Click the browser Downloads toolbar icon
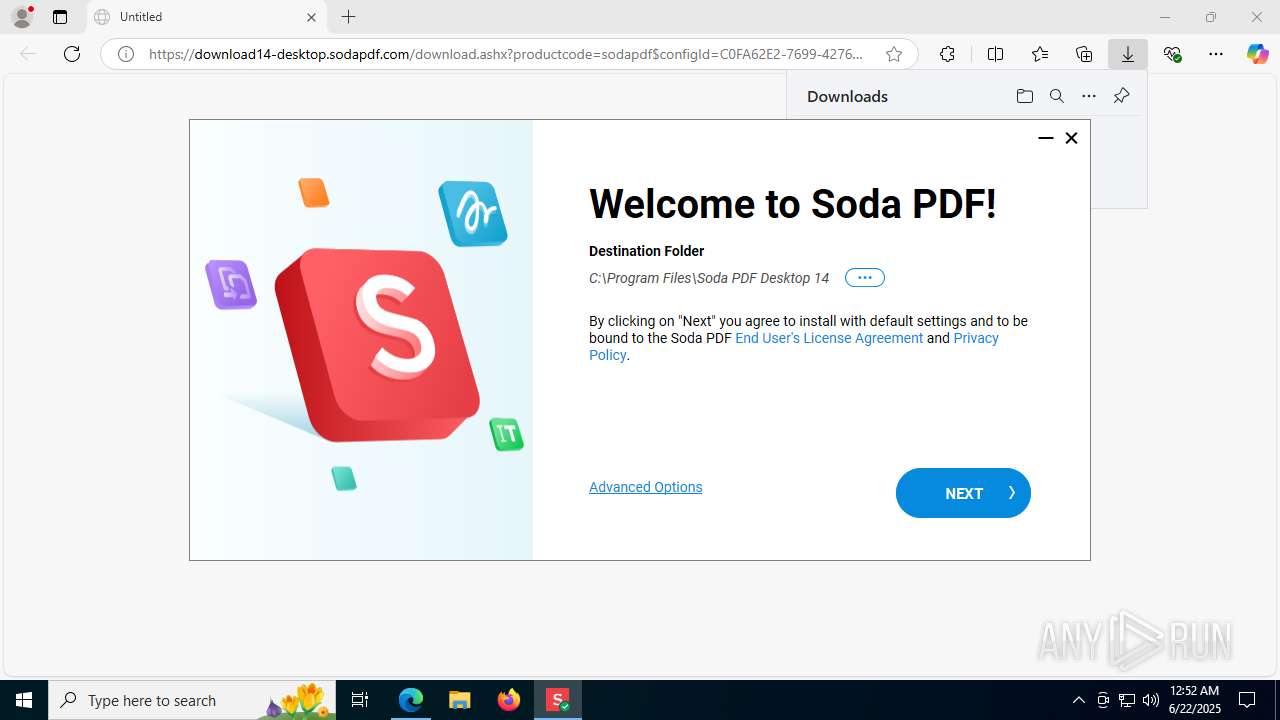This screenshot has width=1280, height=720. [x=1128, y=54]
